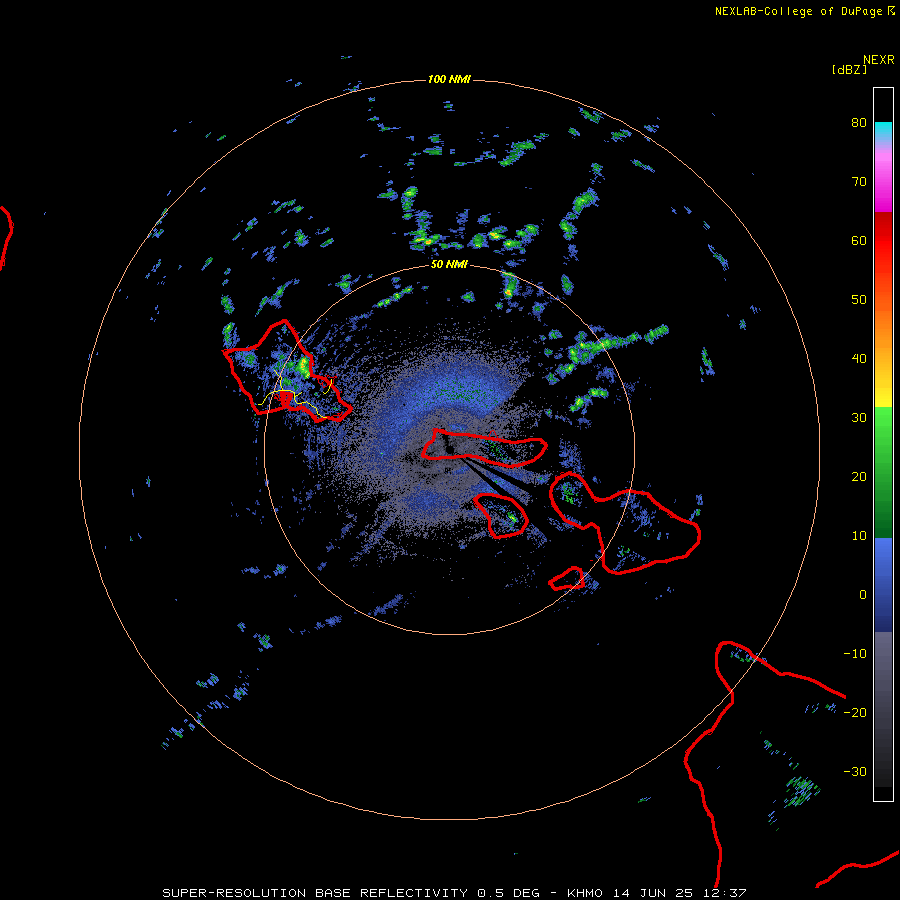Click the [dBZ] units label
This screenshot has height=900, width=900.
(849, 70)
